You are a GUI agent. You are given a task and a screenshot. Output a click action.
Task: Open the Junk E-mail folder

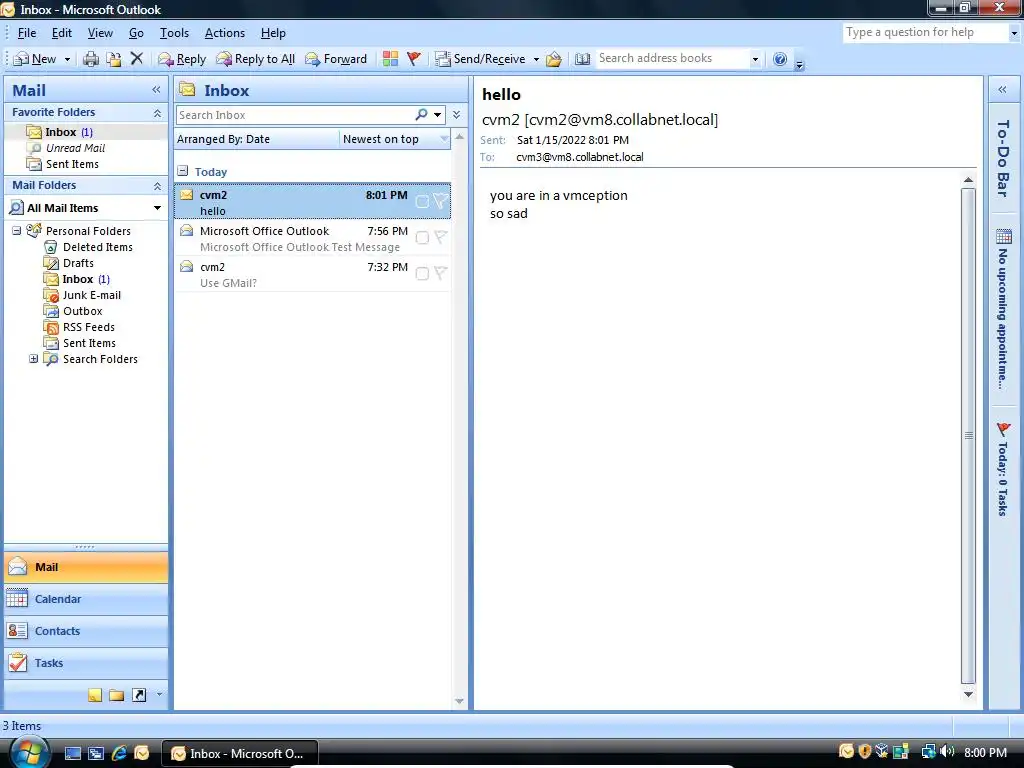(x=91, y=295)
